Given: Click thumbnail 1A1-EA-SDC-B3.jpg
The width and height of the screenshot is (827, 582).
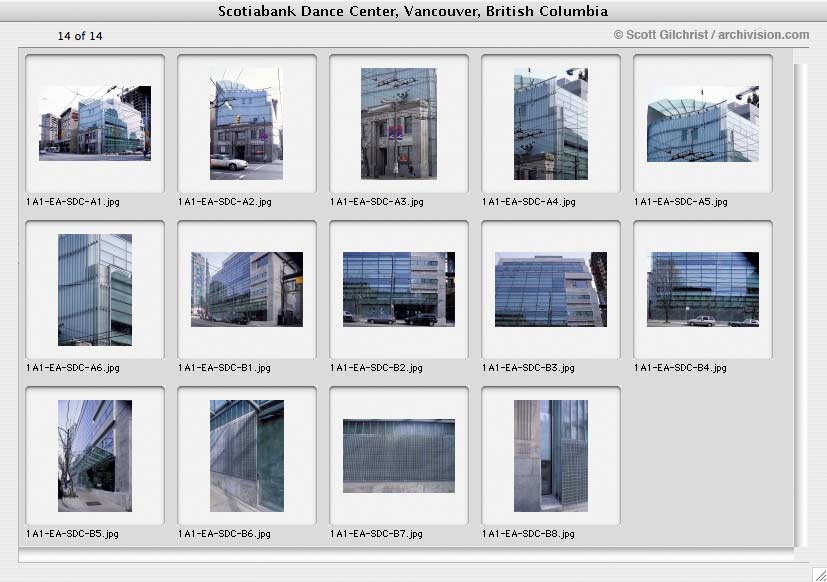Looking at the screenshot, I should tap(551, 289).
